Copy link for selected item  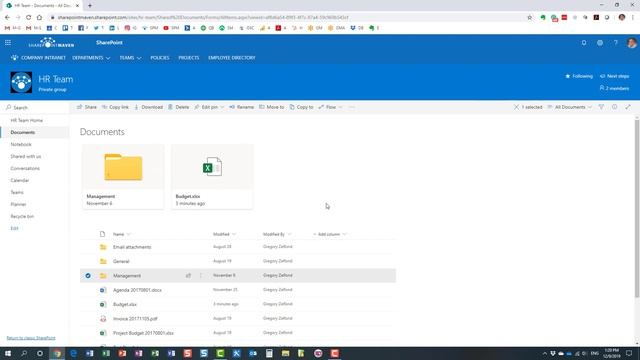click(x=115, y=107)
